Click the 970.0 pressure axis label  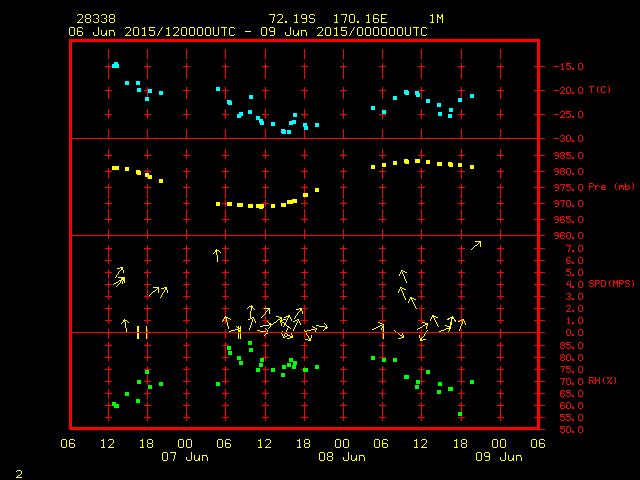point(569,203)
